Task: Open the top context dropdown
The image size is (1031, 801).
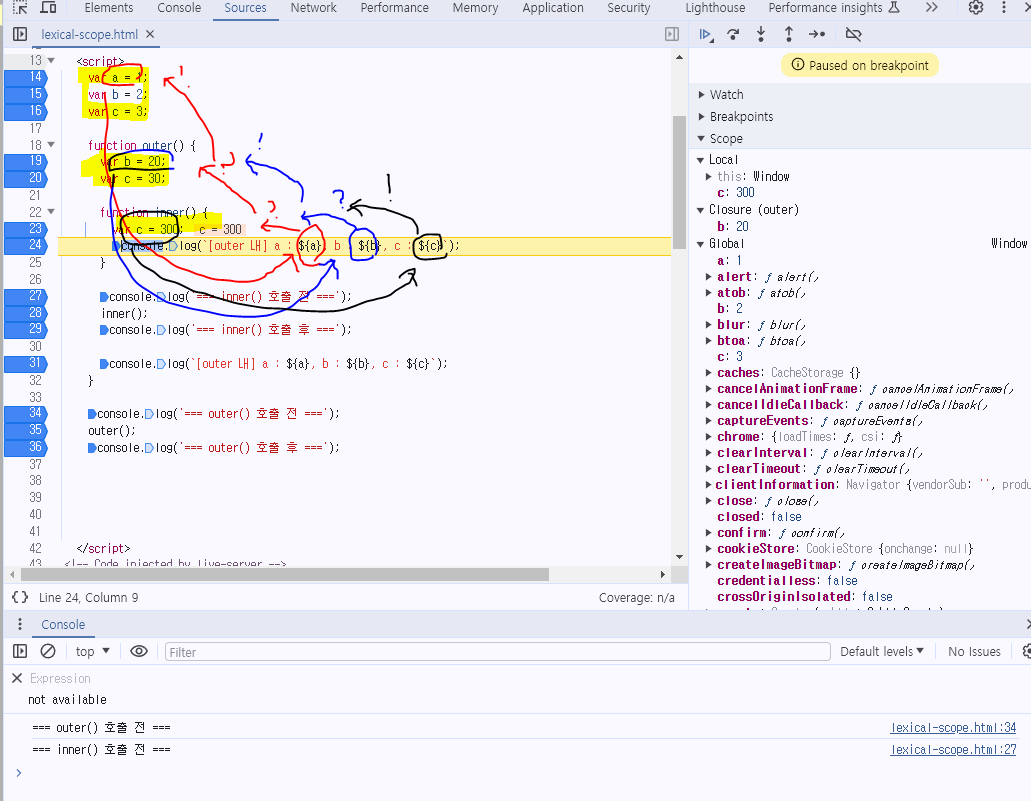Action: click(x=92, y=651)
